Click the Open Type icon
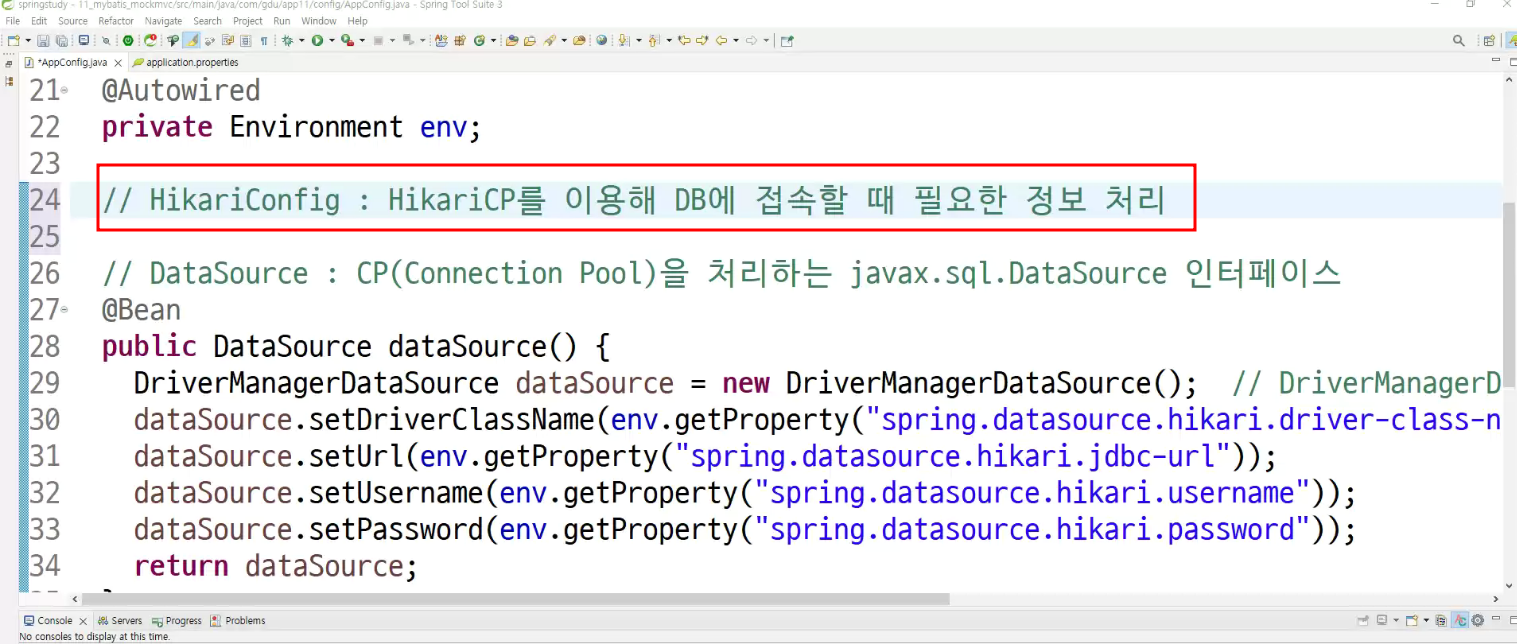 pyautogui.click(x=511, y=40)
